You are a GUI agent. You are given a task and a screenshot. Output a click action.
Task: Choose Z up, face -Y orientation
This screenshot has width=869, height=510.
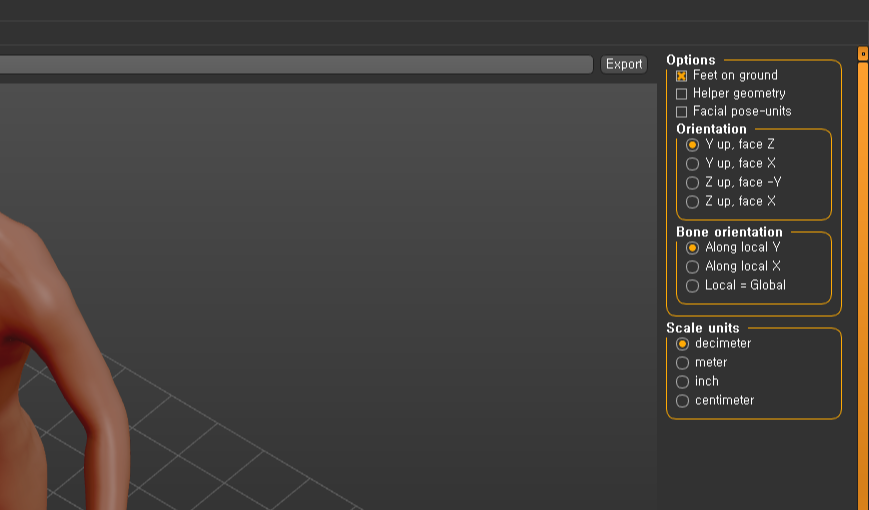[x=692, y=182]
